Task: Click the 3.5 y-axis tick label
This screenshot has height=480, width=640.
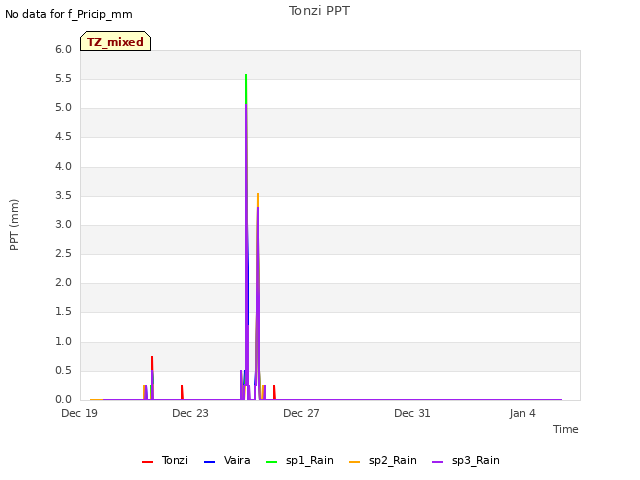Action: [63, 196]
